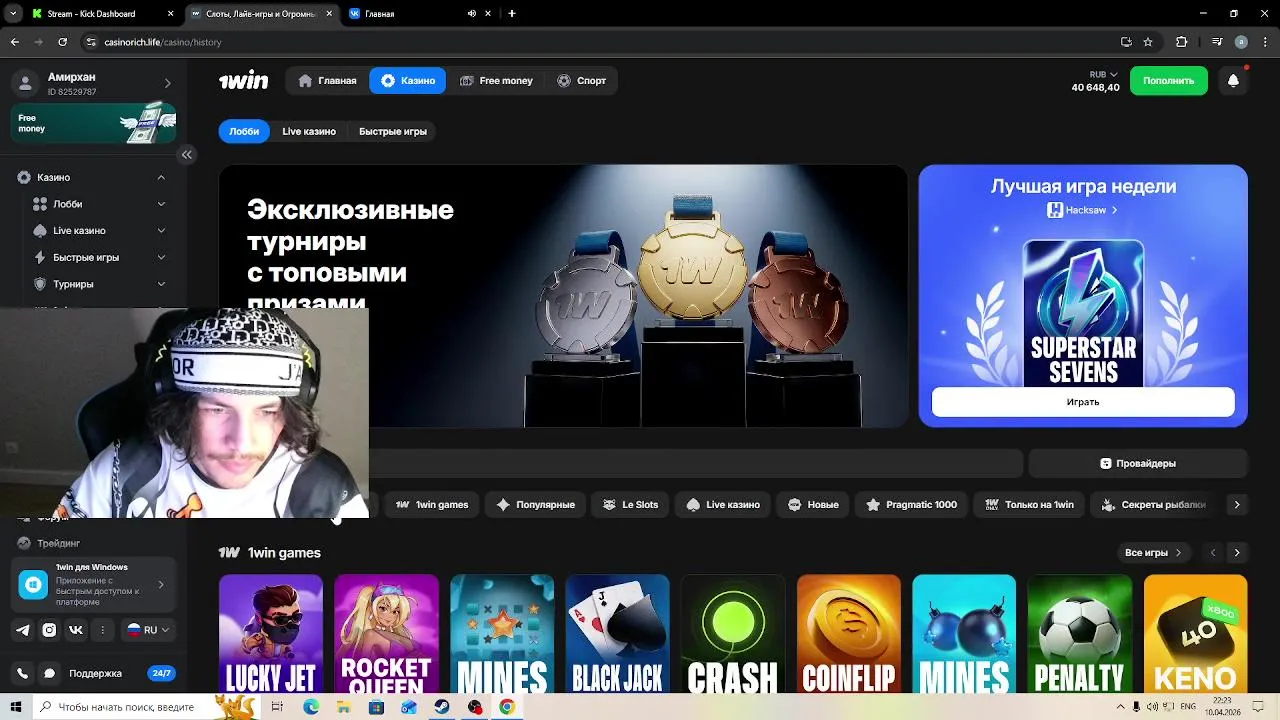Open the 1win для Windows app banner
The height and width of the screenshot is (720, 1280).
coord(94,585)
